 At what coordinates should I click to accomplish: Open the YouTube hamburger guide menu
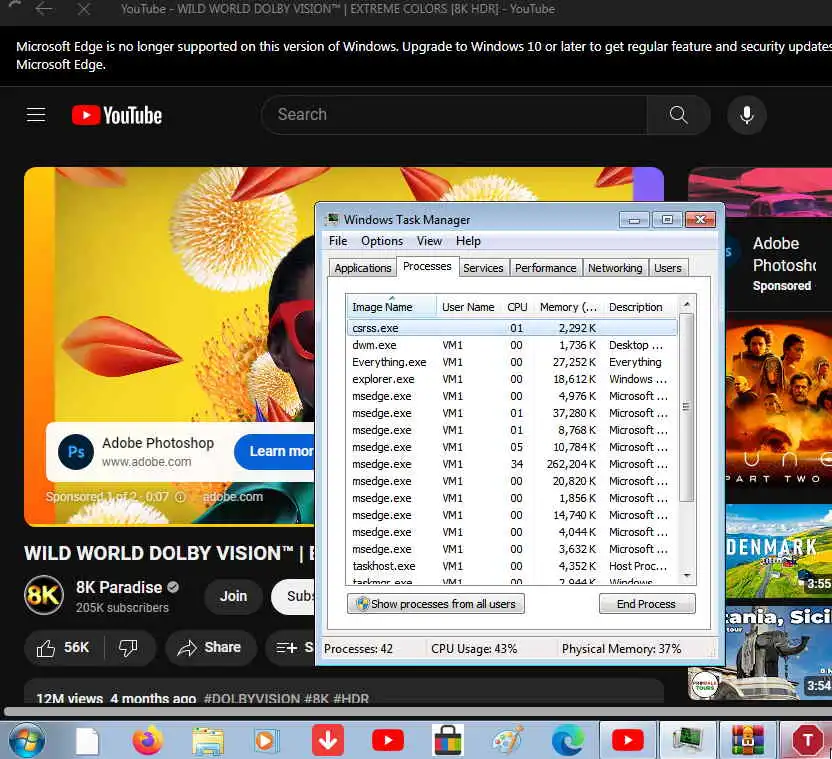[36, 115]
